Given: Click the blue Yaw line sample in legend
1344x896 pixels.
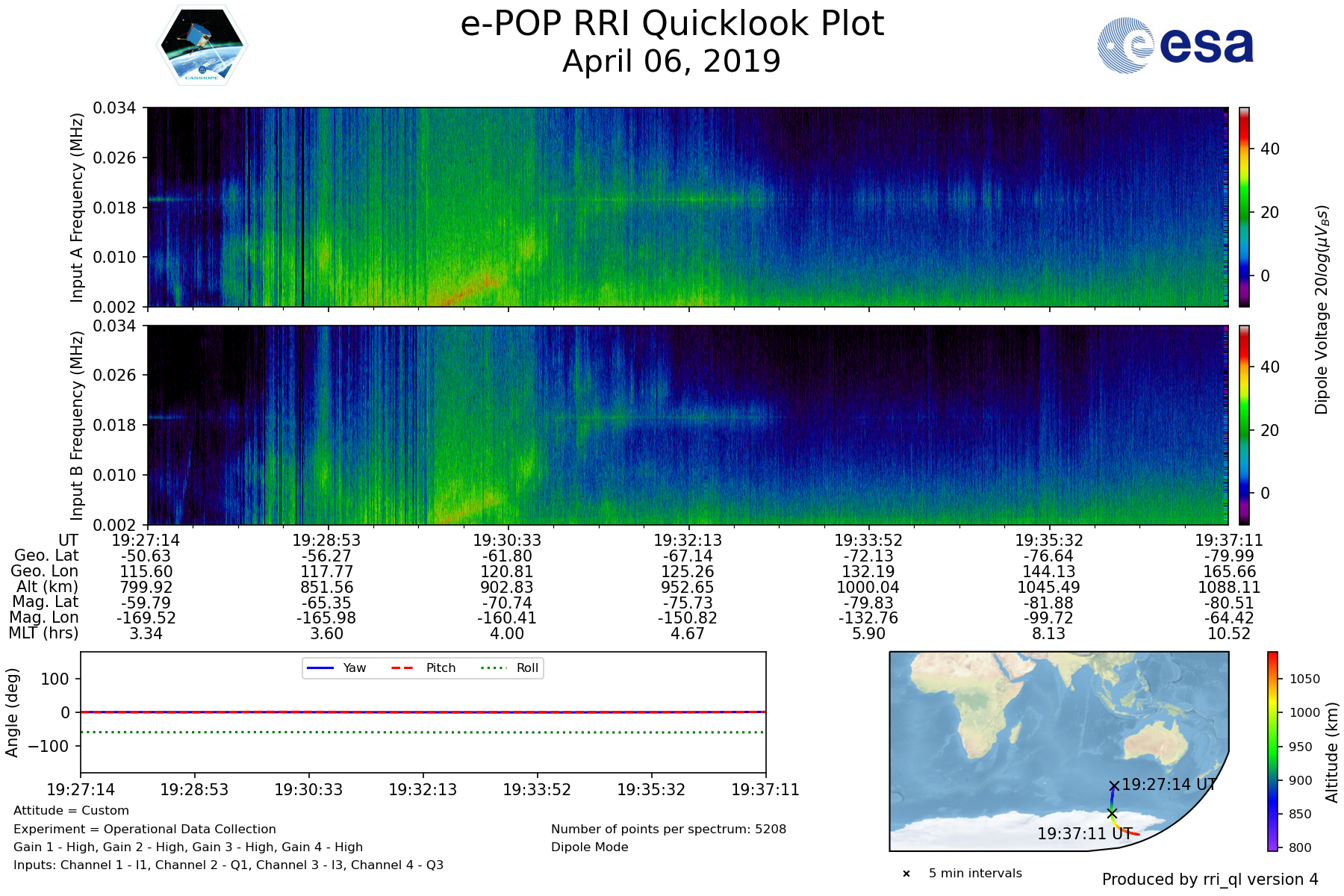Looking at the screenshot, I should coord(319,668).
